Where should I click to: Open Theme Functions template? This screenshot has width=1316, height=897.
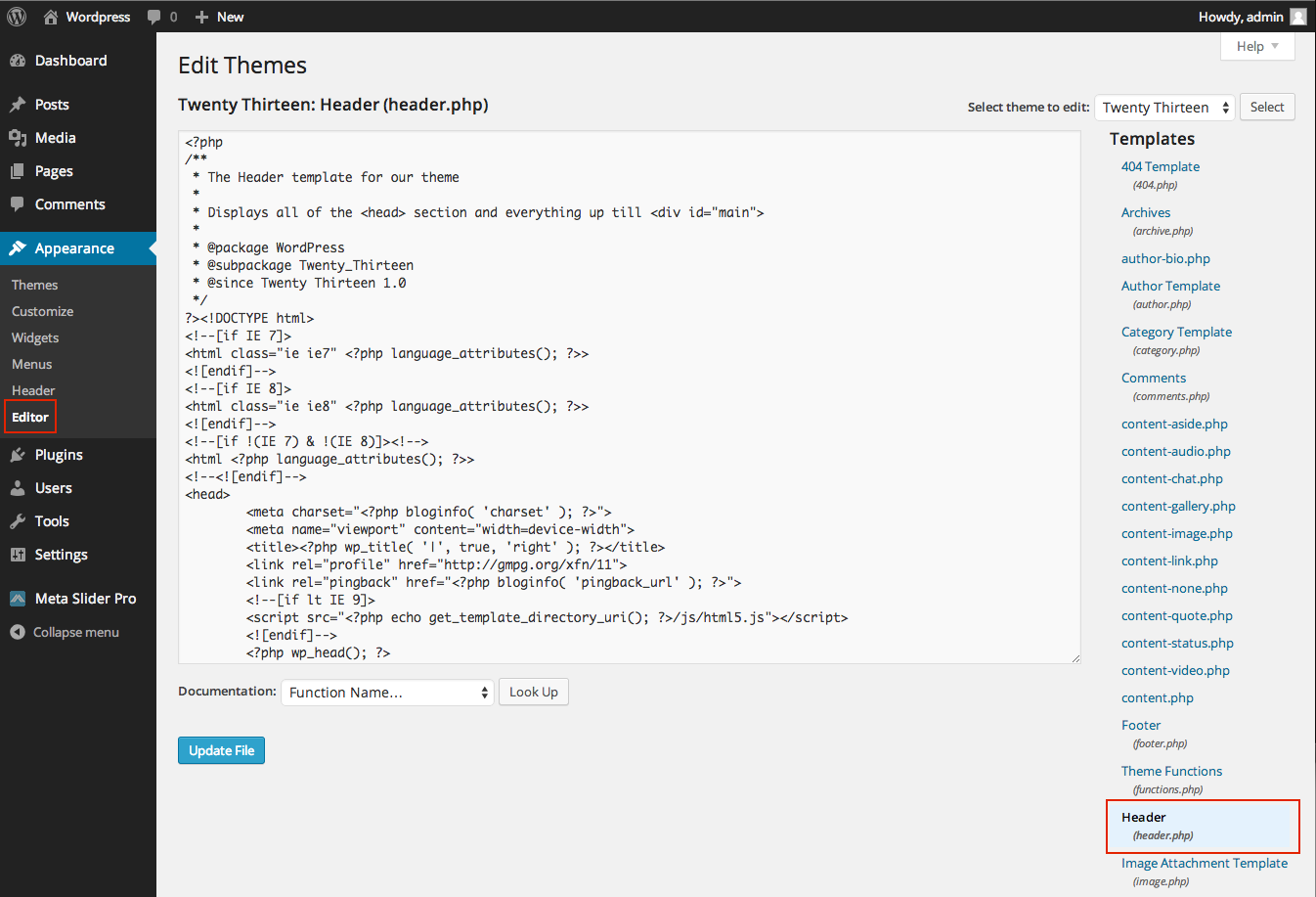pyautogui.click(x=1171, y=771)
